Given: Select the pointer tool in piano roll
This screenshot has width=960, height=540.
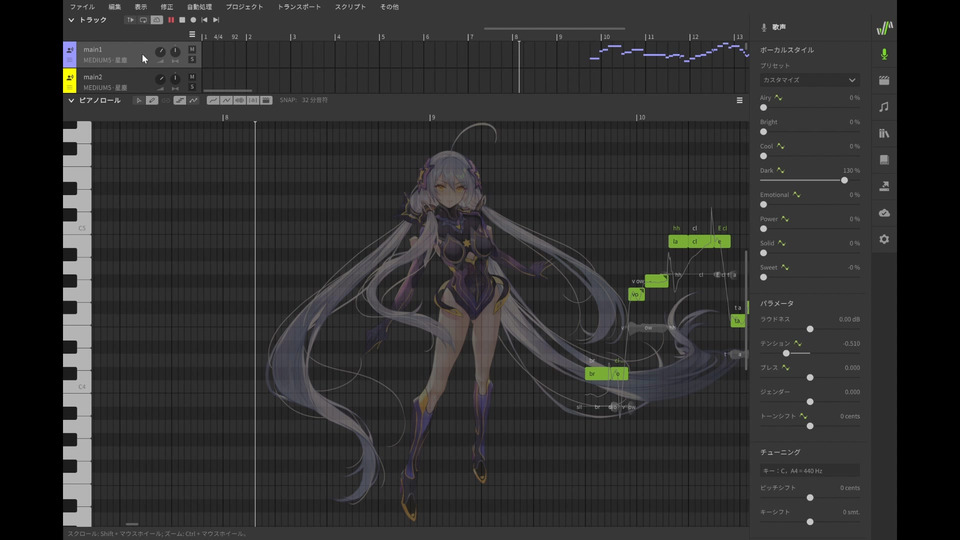Looking at the screenshot, I should (139, 100).
